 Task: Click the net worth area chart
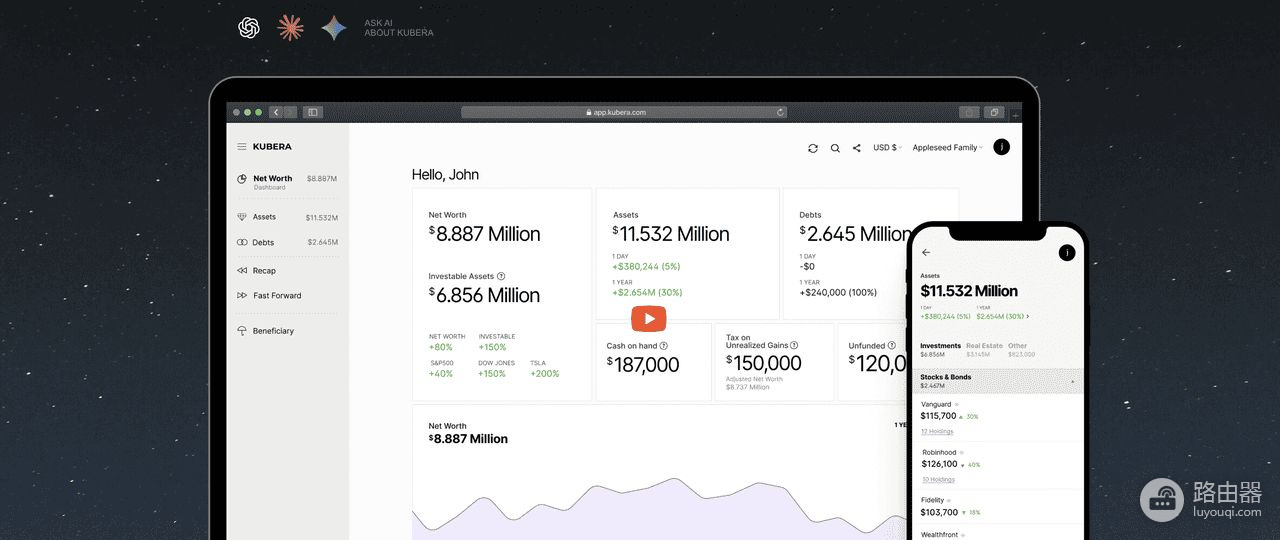click(660, 507)
